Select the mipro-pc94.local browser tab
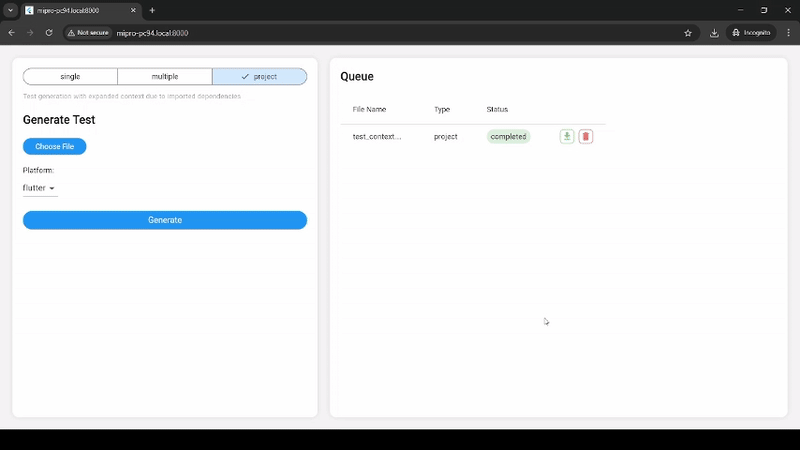Screen dimensions: 800x450 81,10
